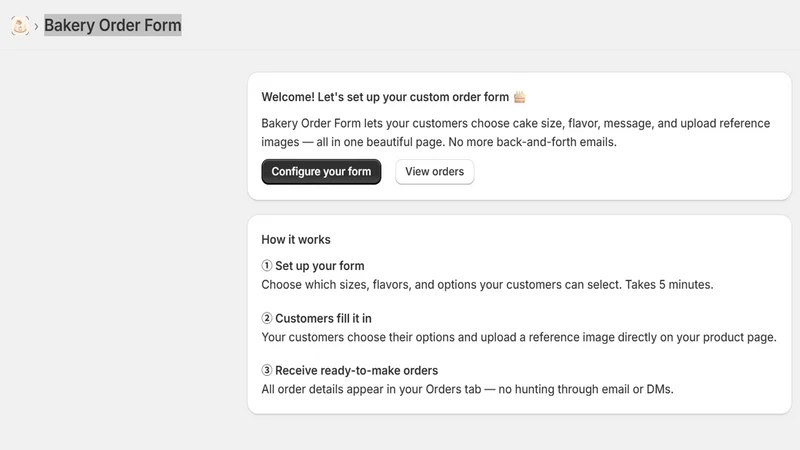The image size is (800, 450).
Task: Select the Customers fill it in step title
Action: point(323,318)
